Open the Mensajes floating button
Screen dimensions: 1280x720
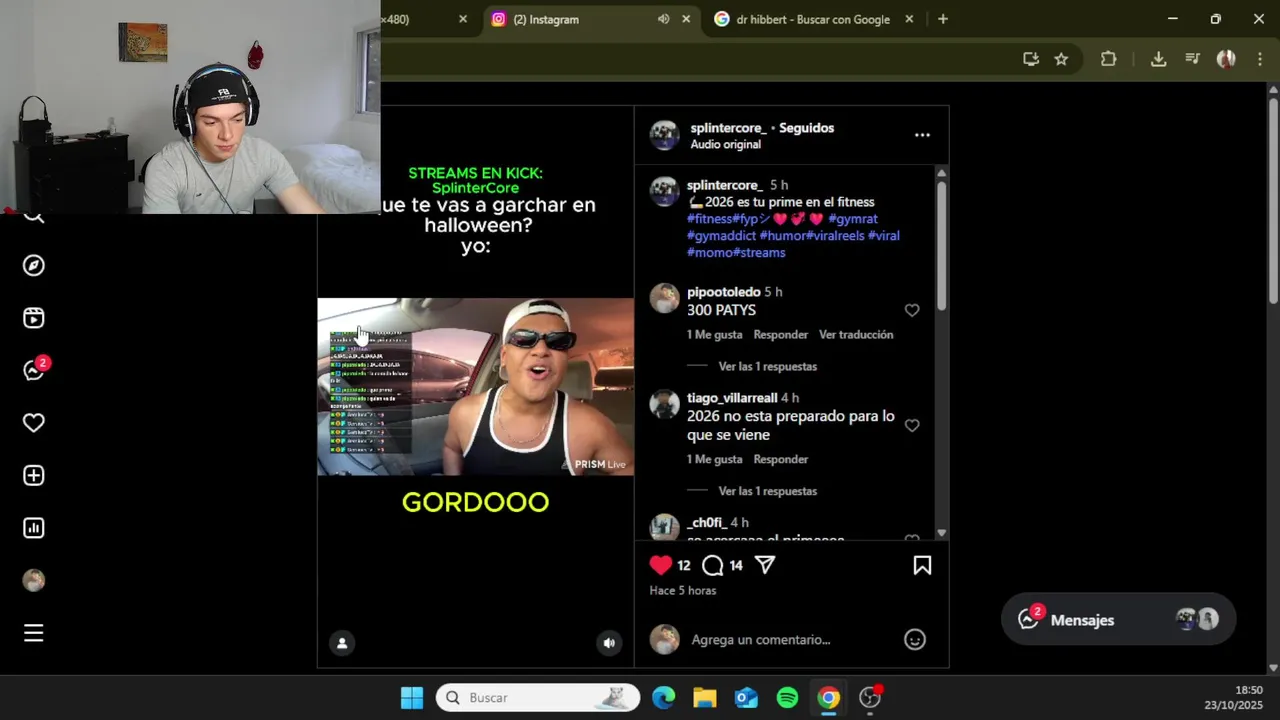tap(1118, 620)
